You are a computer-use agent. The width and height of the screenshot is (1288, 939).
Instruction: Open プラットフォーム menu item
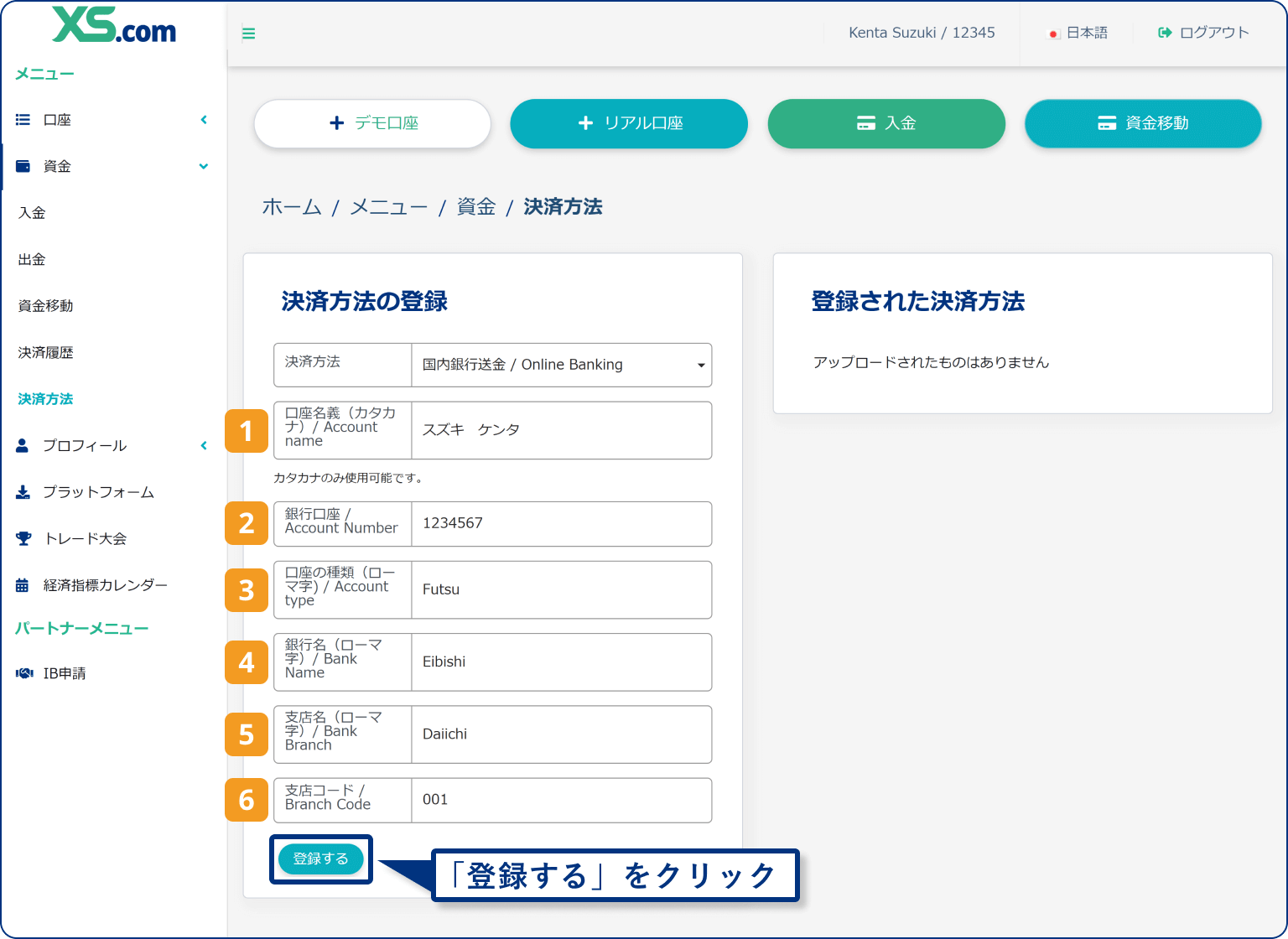[99, 492]
